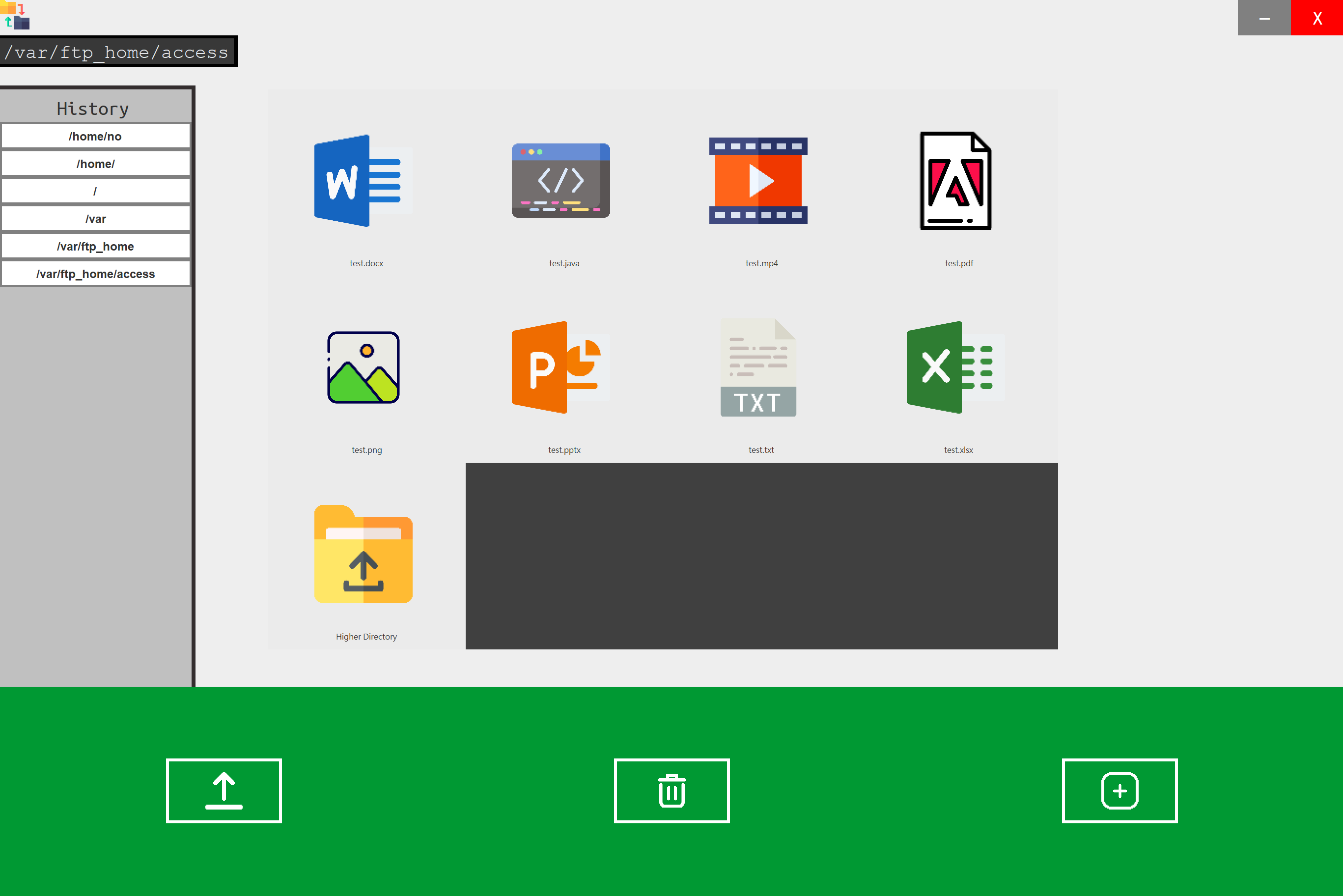The image size is (1343, 896).
Task: Select the test.pdf file name label
Action: click(958, 263)
